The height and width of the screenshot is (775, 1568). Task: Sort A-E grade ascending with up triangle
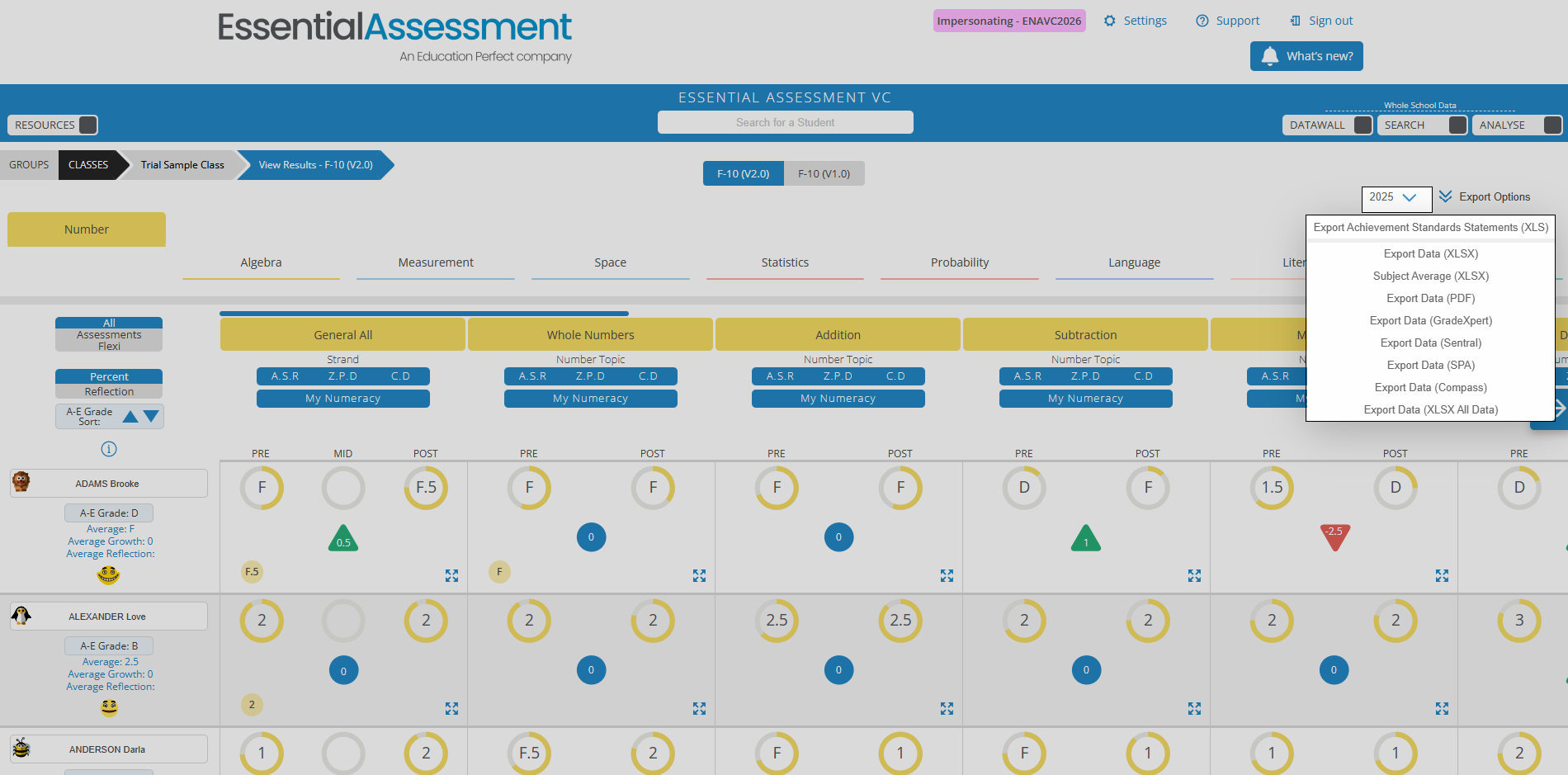click(130, 417)
